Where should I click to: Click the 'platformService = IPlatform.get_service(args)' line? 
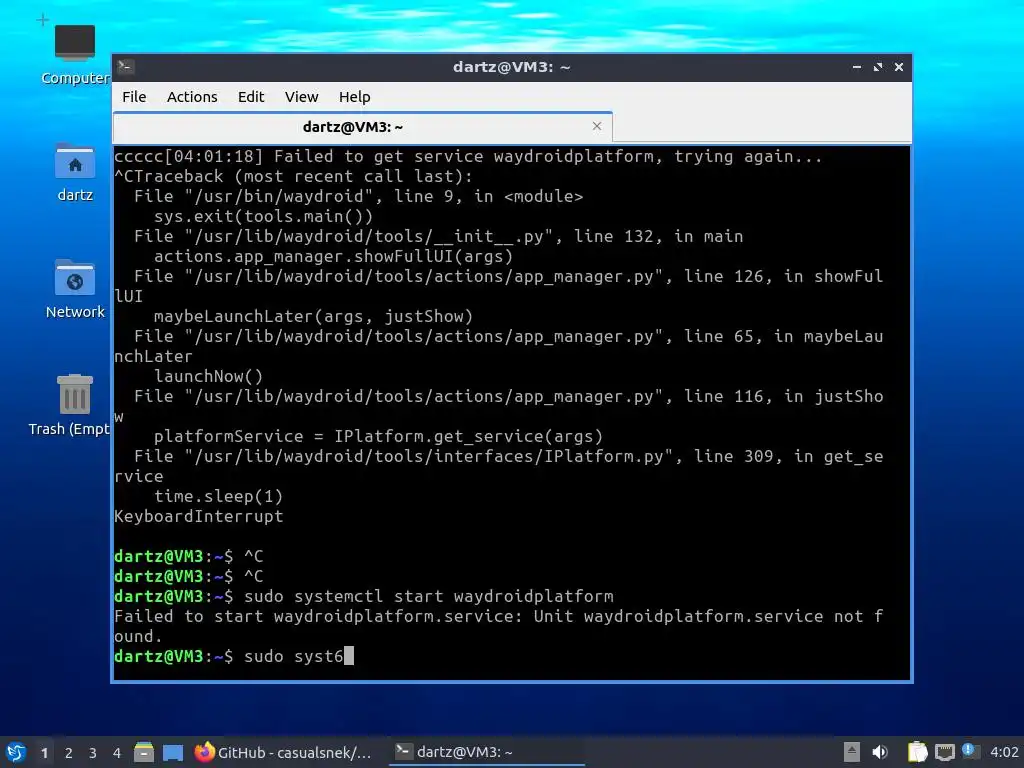click(378, 436)
